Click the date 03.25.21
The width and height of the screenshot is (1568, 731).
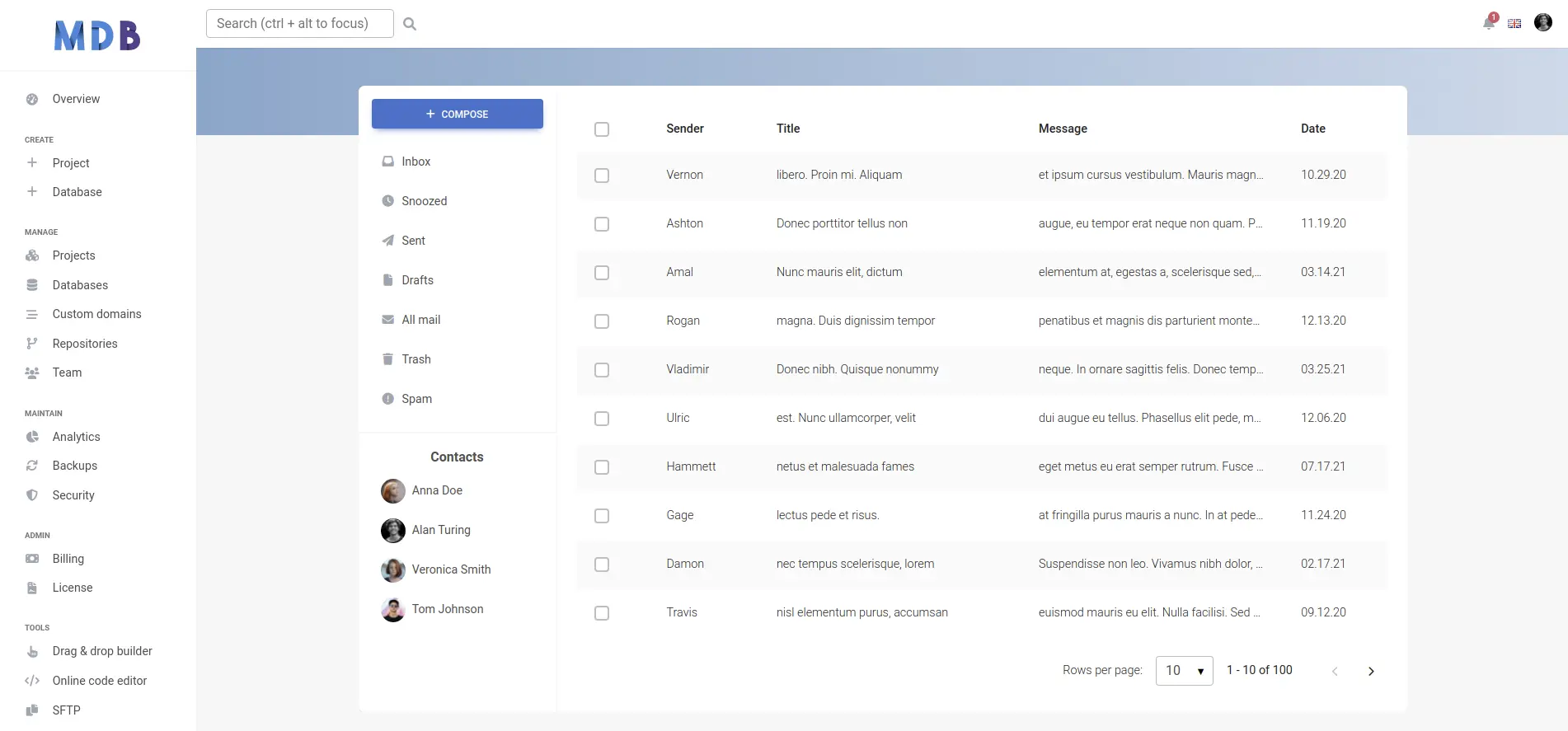click(1323, 369)
